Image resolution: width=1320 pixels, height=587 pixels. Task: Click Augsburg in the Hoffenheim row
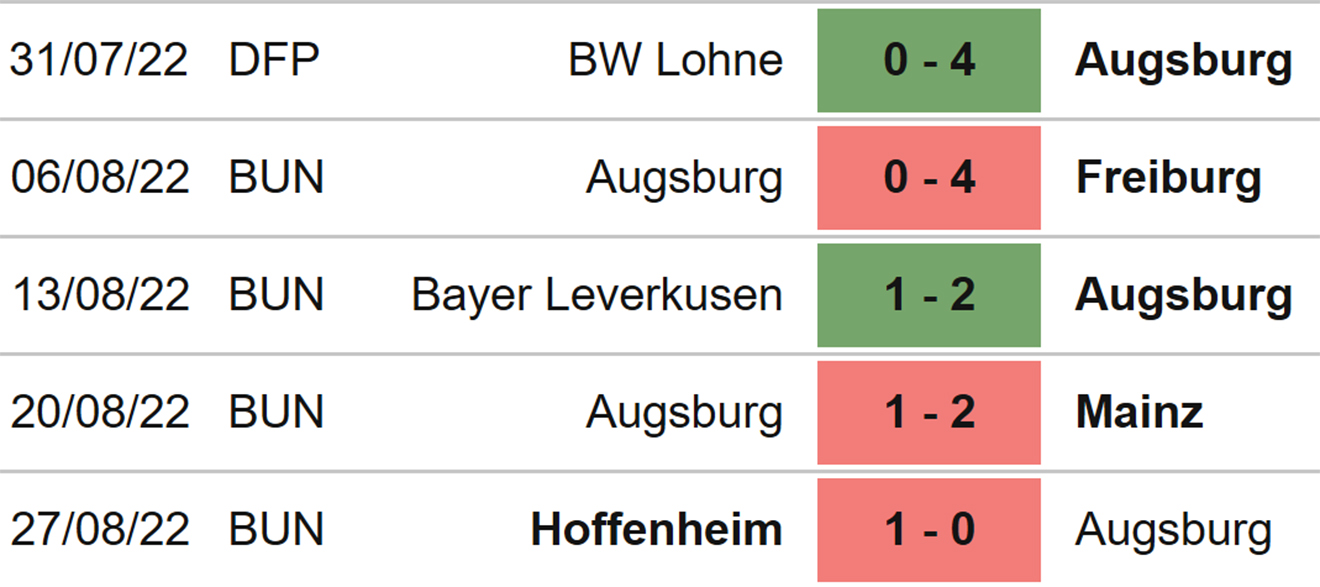click(x=1173, y=529)
